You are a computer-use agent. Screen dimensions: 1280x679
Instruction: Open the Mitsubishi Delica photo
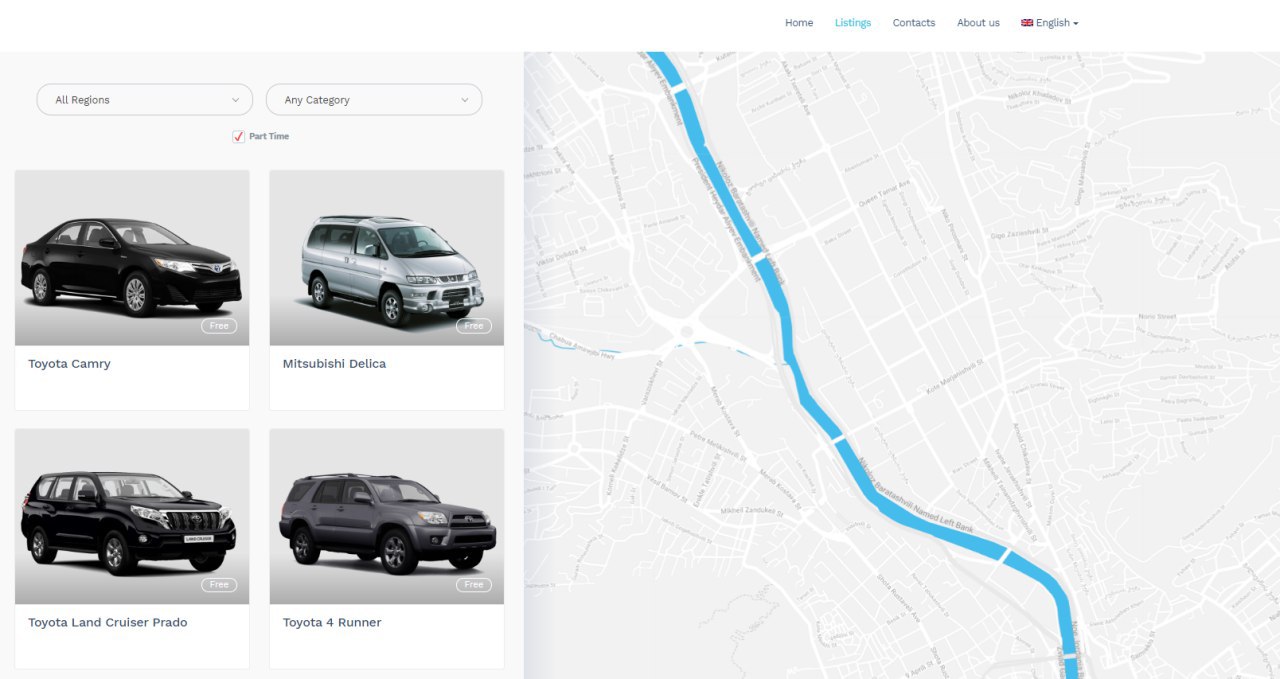click(x=387, y=258)
